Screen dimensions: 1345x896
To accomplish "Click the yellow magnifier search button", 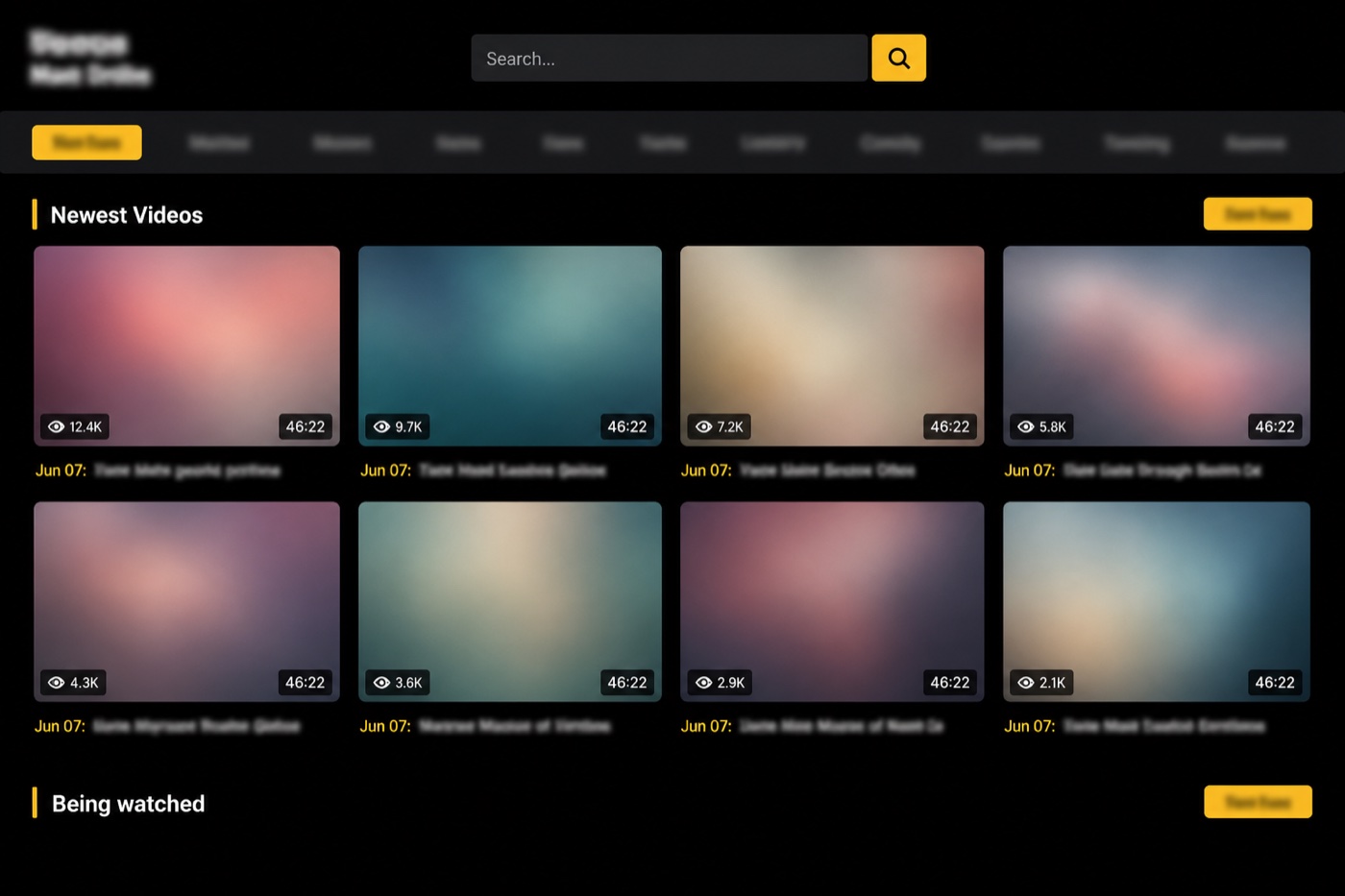I will (x=898, y=59).
